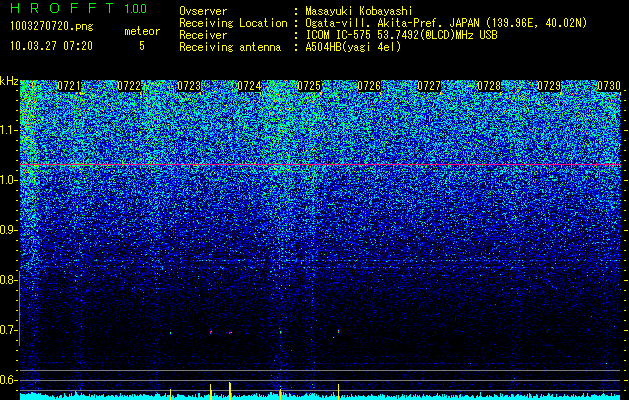Click the 0723 time label
Viewport: 629px width, 400px height.
tap(189, 86)
